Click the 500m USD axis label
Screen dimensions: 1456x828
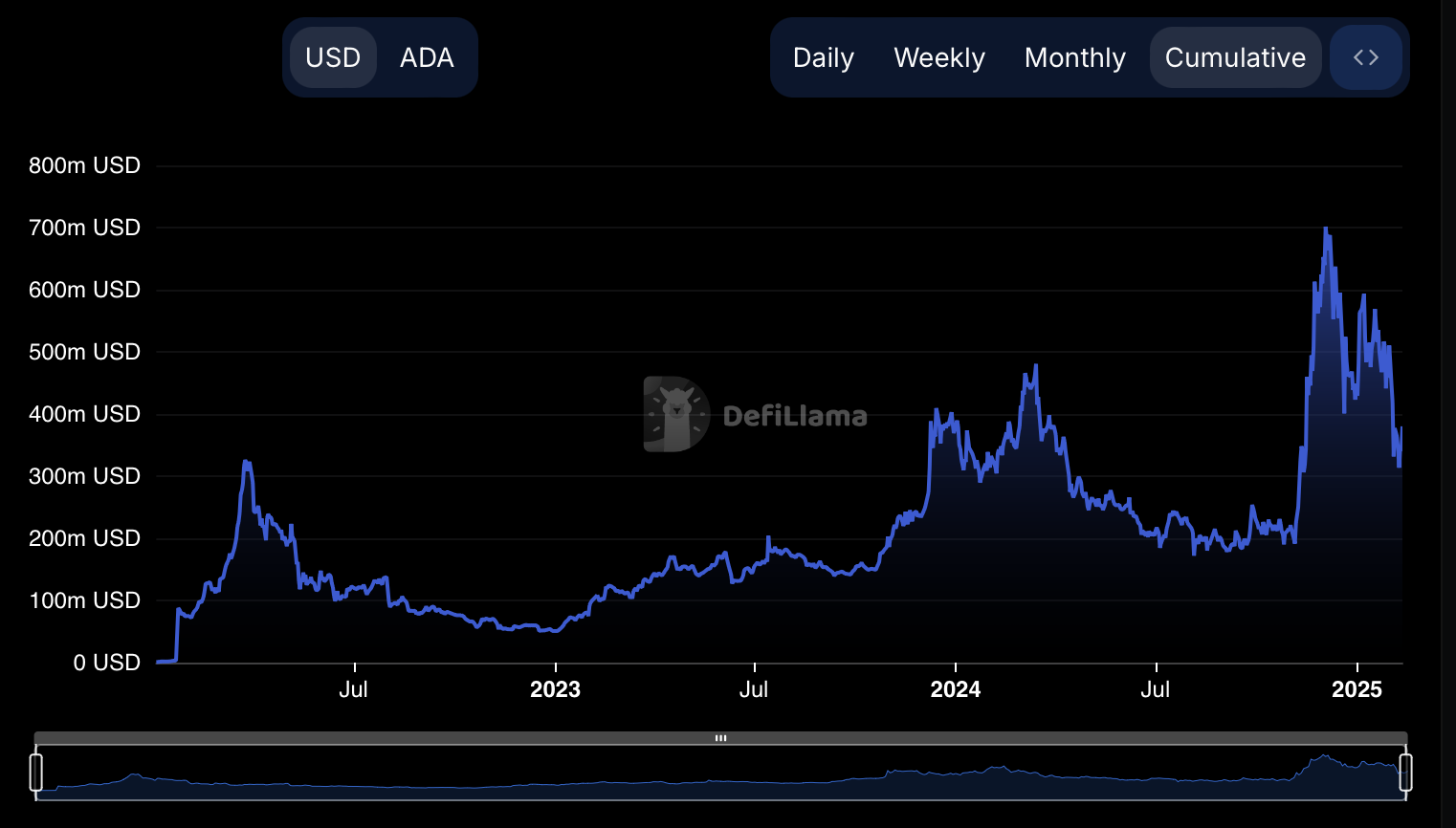click(x=84, y=352)
